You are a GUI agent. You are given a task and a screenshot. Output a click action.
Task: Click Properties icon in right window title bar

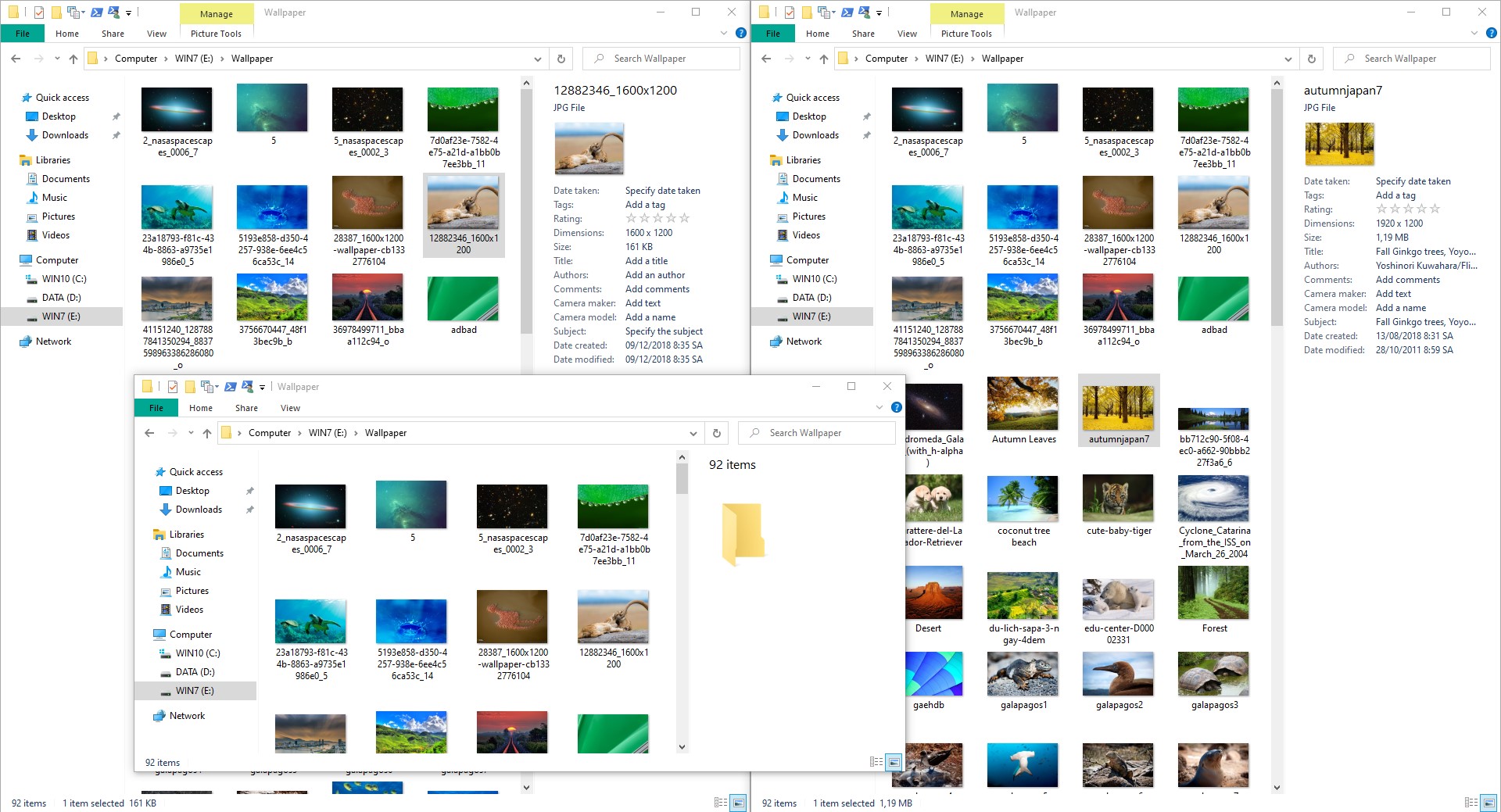tap(790, 13)
